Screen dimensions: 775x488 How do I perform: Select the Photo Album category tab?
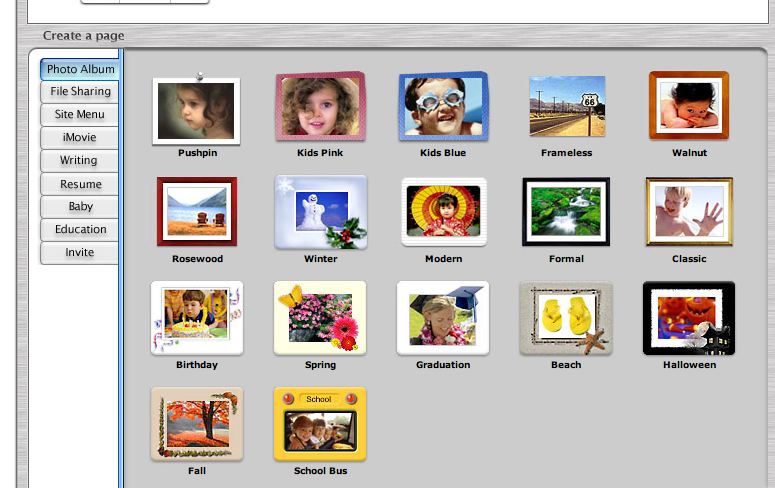[80, 69]
